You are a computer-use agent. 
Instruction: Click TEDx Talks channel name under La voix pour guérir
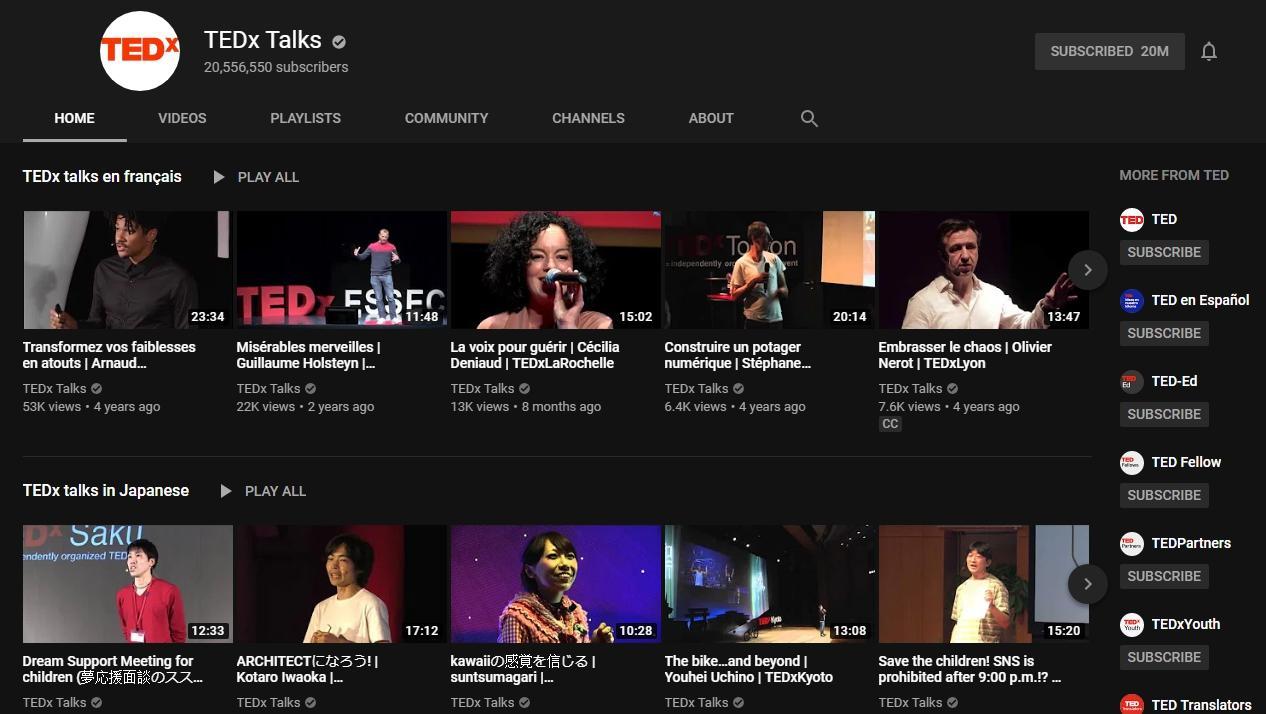(x=483, y=388)
